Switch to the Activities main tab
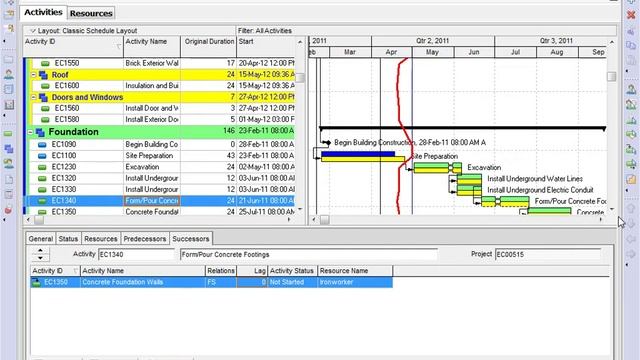This screenshot has height=360, width=640. tap(43, 12)
